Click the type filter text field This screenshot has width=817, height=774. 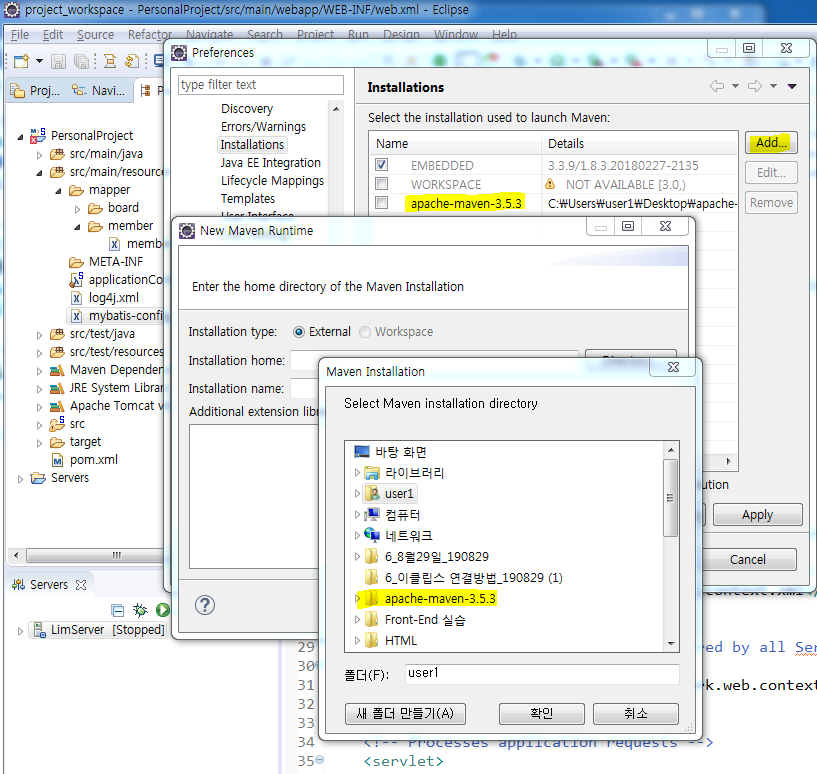click(x=261, y=84)
